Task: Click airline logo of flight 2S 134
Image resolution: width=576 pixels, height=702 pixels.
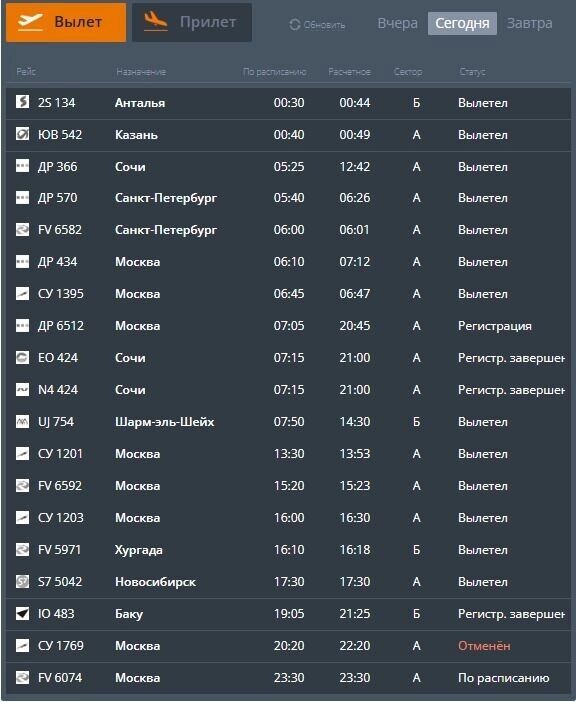Action: click(22, 102)
